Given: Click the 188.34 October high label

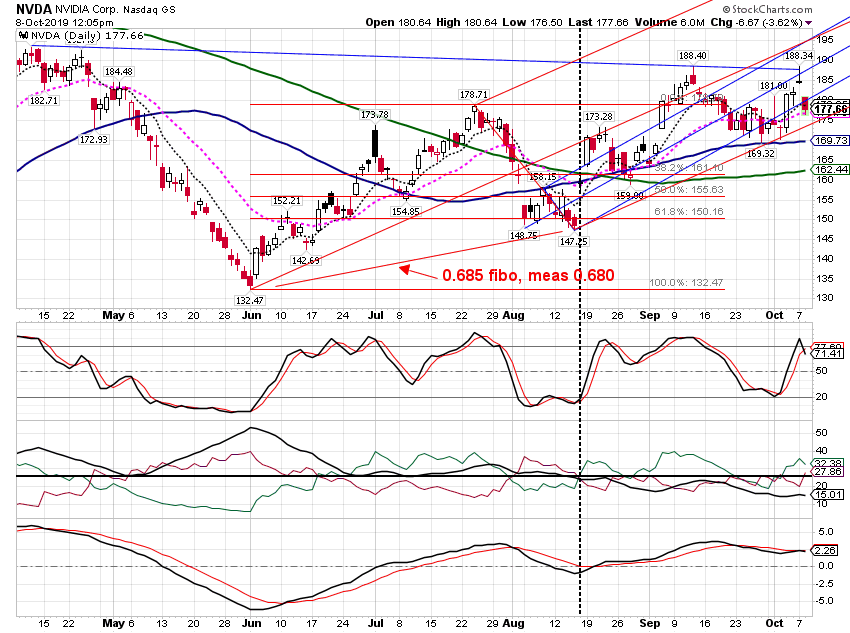Looking at the screenshot, I should coord(799,56).
